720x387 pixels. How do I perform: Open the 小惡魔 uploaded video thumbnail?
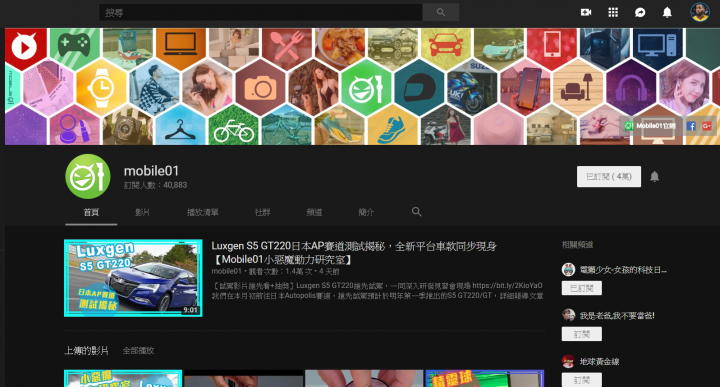tap(123, 378)
